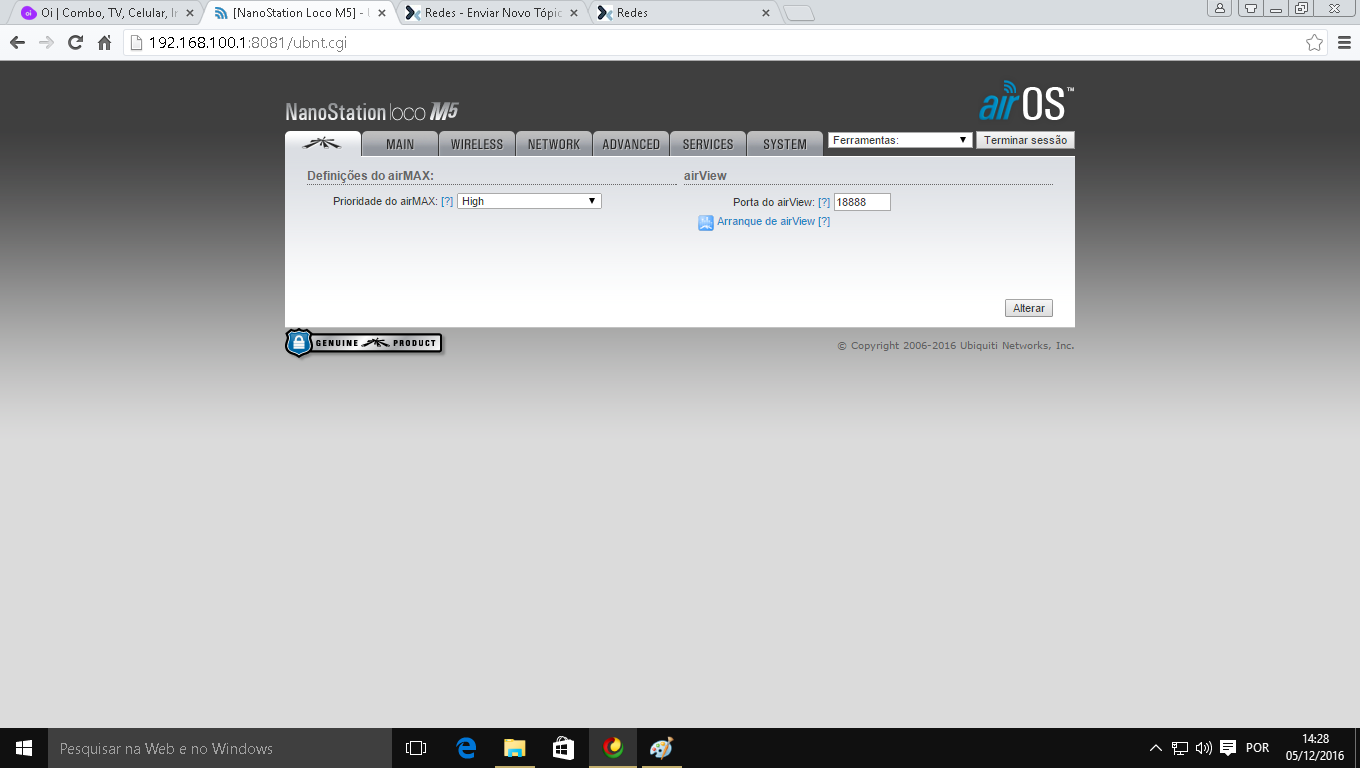The width and height of the screenshot is (1360, 768).
Task: Show hidden system tray icons
Action: pyautogui.click(x=1156, y=748)
